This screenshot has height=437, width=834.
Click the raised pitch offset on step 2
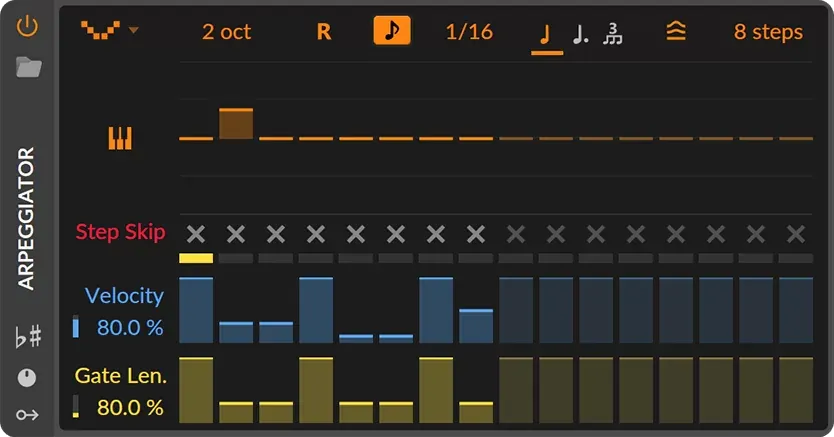tap(236, 124)
